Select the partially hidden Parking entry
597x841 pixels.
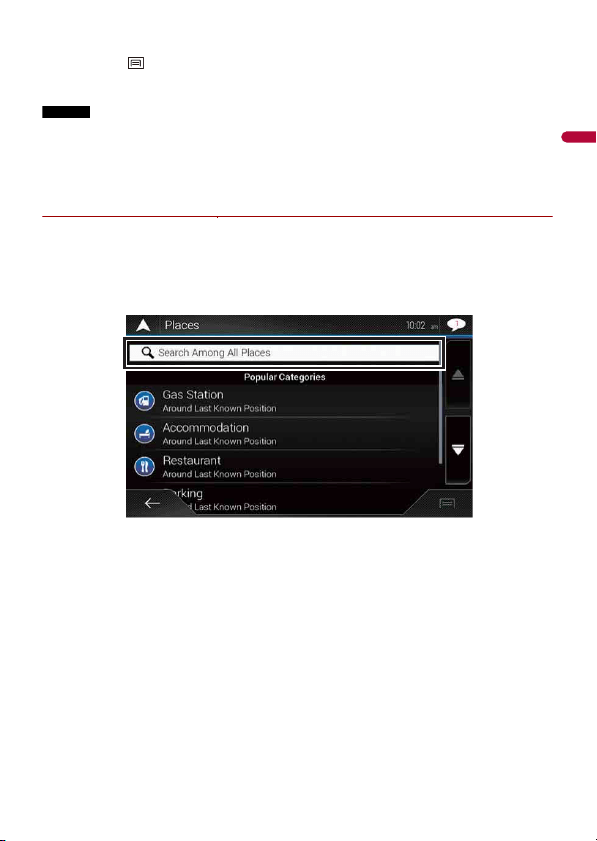coord(283,499)
